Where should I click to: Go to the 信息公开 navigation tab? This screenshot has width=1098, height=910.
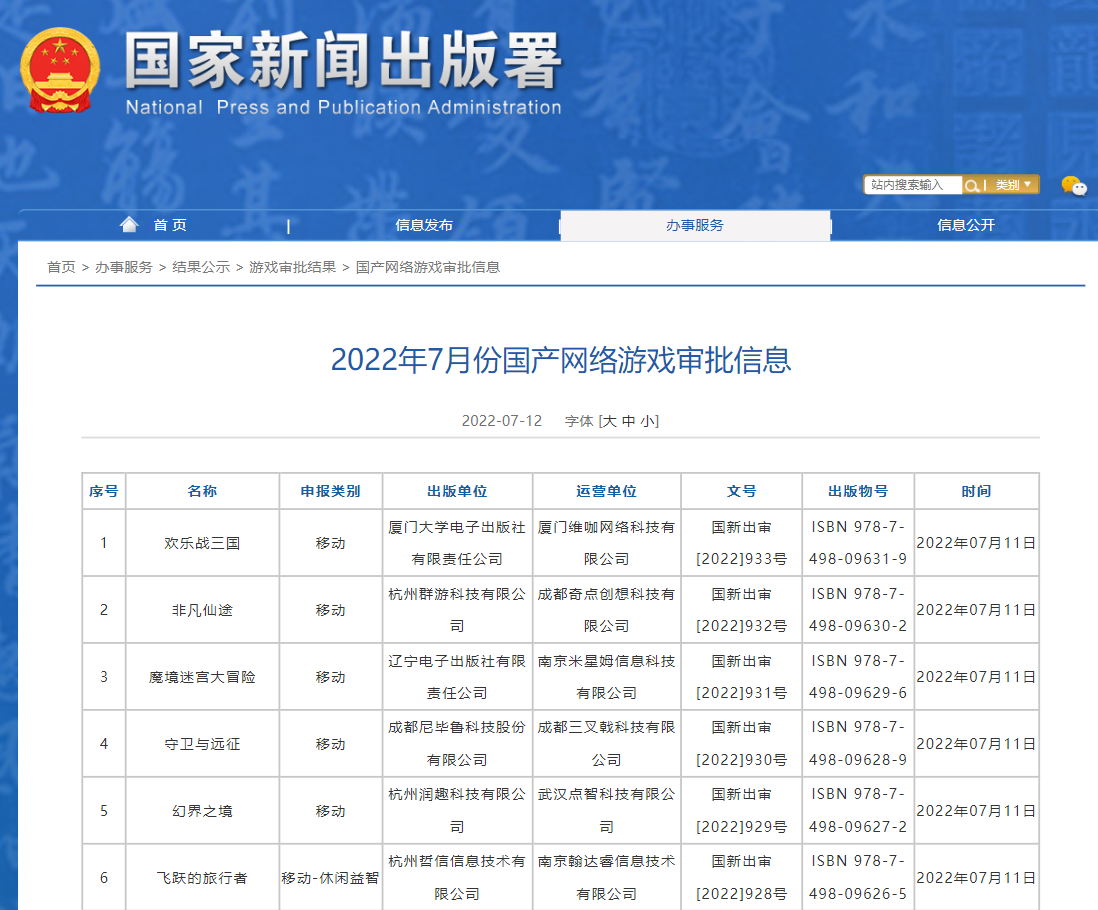point(966,226)
